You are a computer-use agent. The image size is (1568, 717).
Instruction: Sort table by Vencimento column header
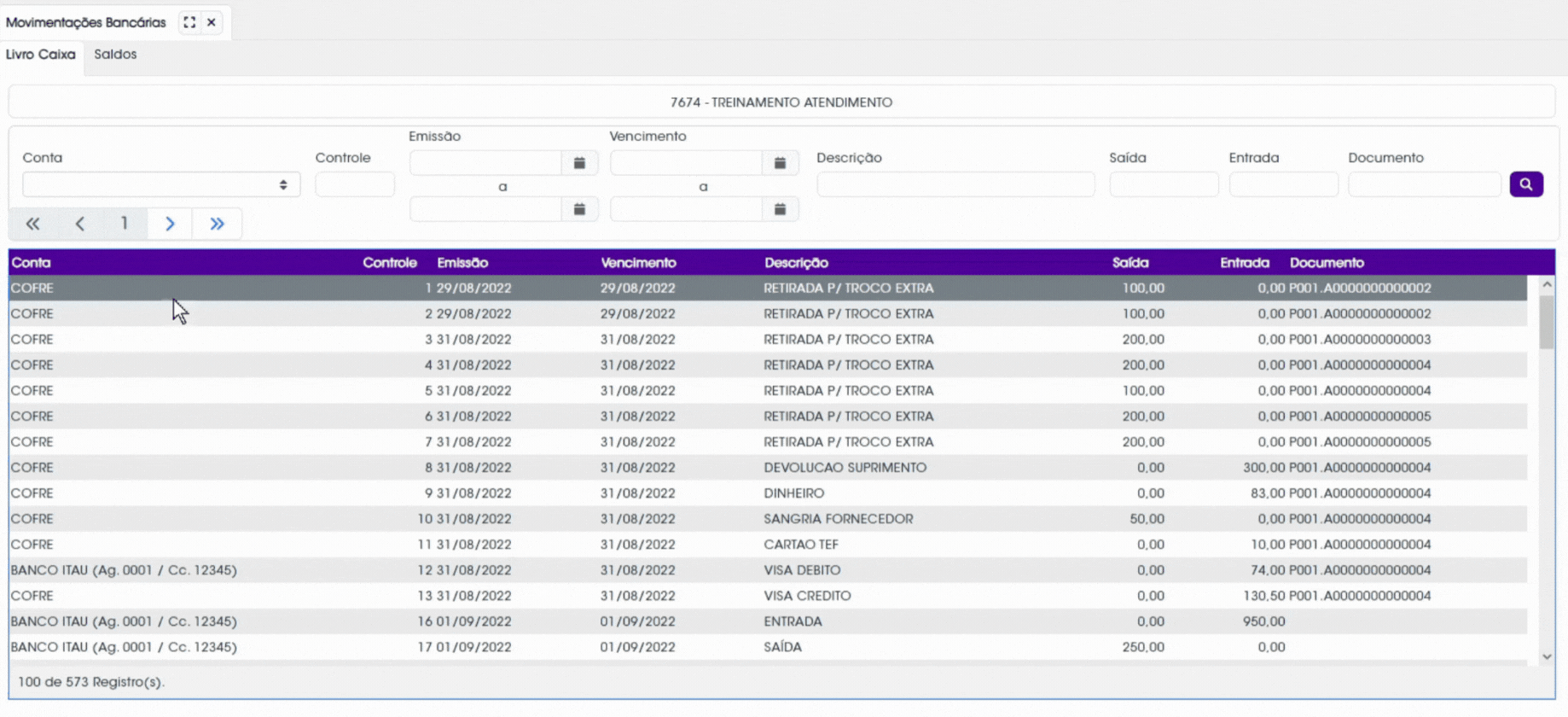[638, 263]
